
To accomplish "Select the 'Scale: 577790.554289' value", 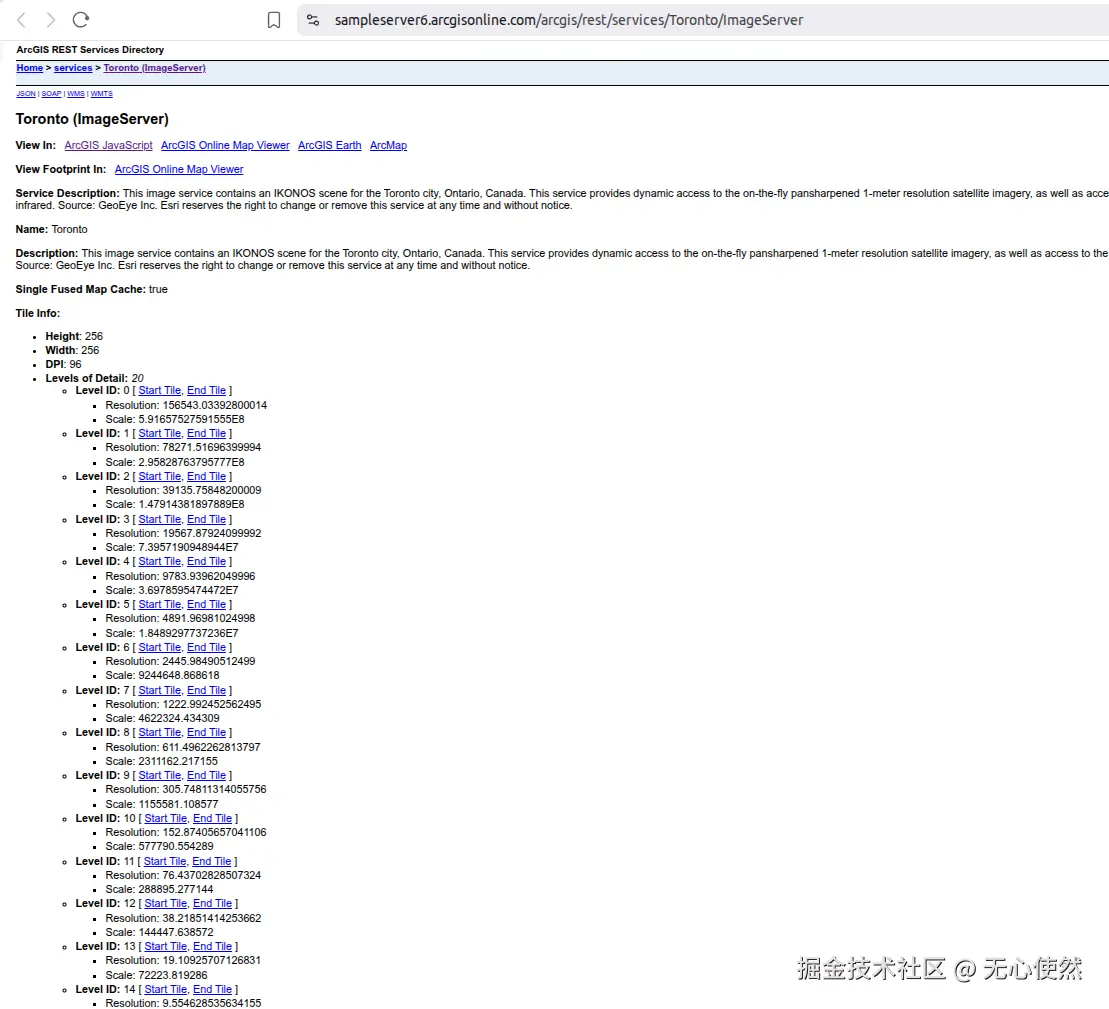I will click(x=159, y=846).
